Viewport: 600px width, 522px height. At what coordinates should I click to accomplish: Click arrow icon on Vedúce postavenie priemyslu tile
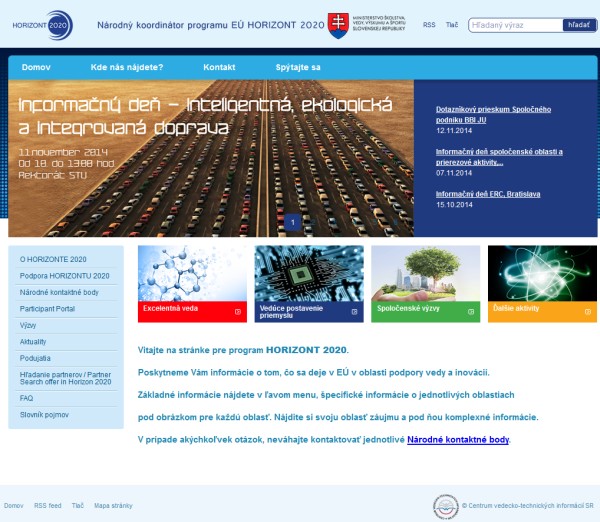click(x=354, y=312)
